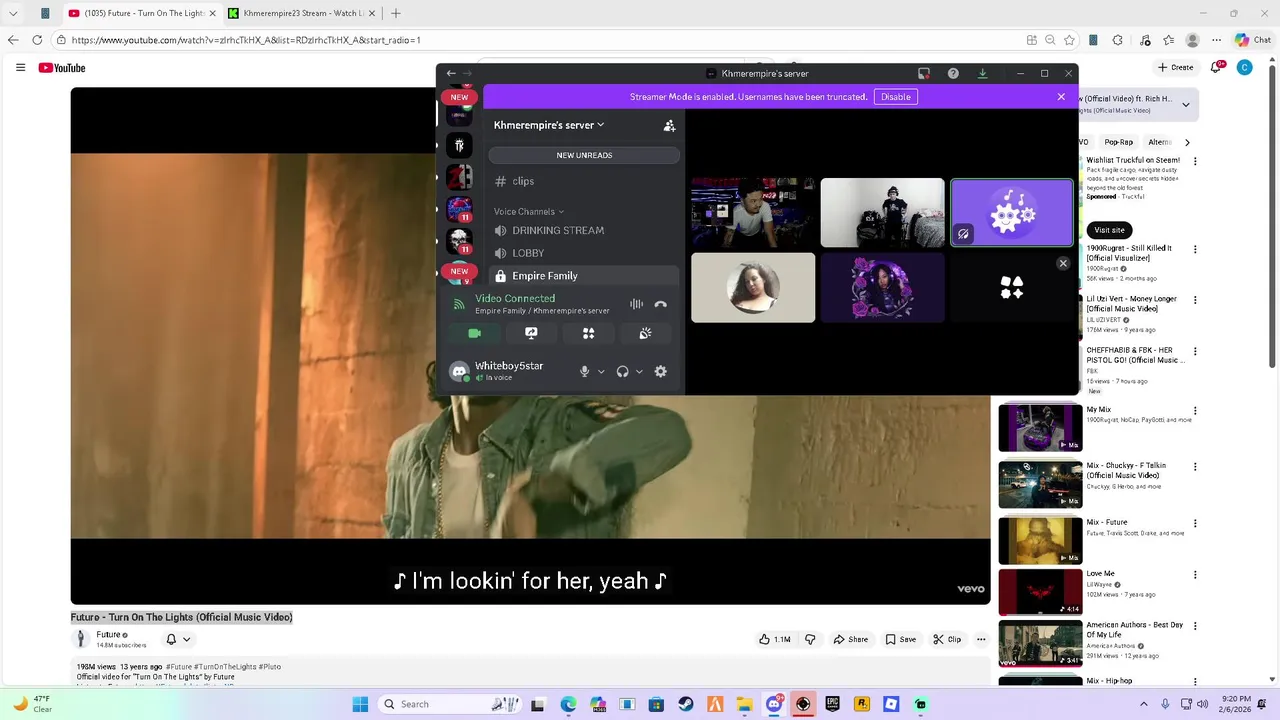Open Discord User Settings gear
The image size is (1280, 720).
pos(660,371)
